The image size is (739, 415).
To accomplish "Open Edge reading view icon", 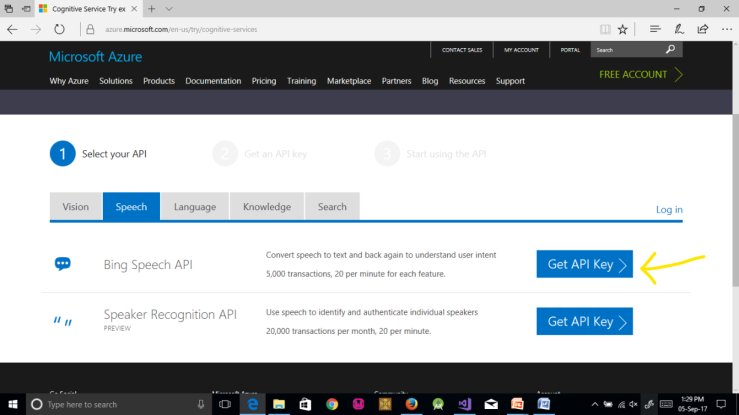I will (x=603, y=29).
